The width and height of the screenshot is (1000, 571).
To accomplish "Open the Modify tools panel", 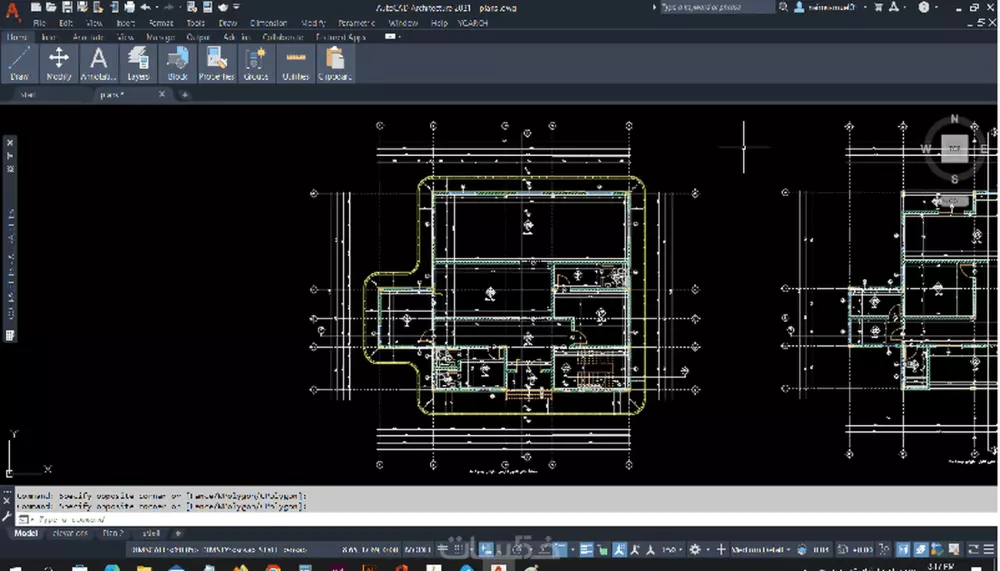I will [59, 62].
